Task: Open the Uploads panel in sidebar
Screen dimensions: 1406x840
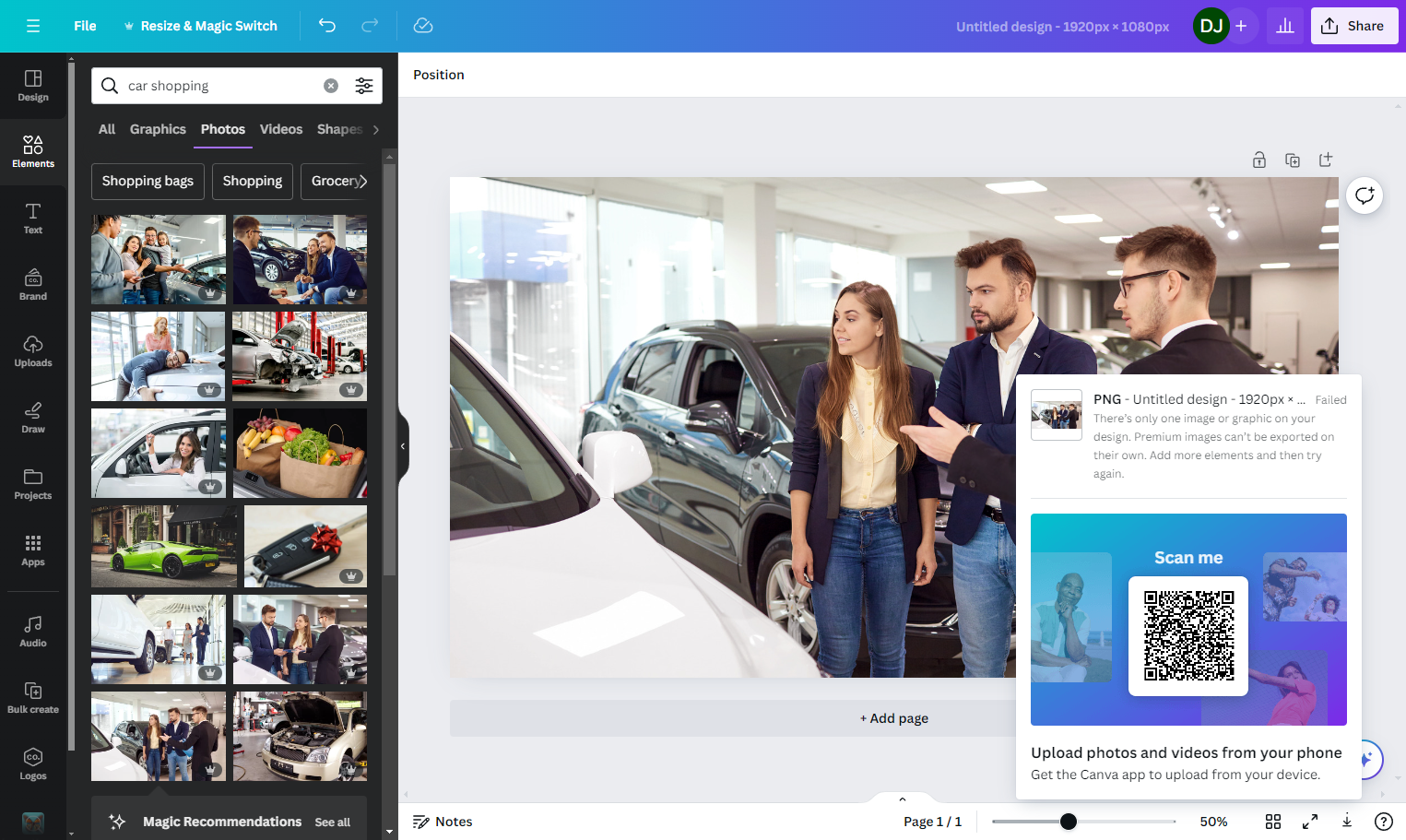Action: point(33,351)
